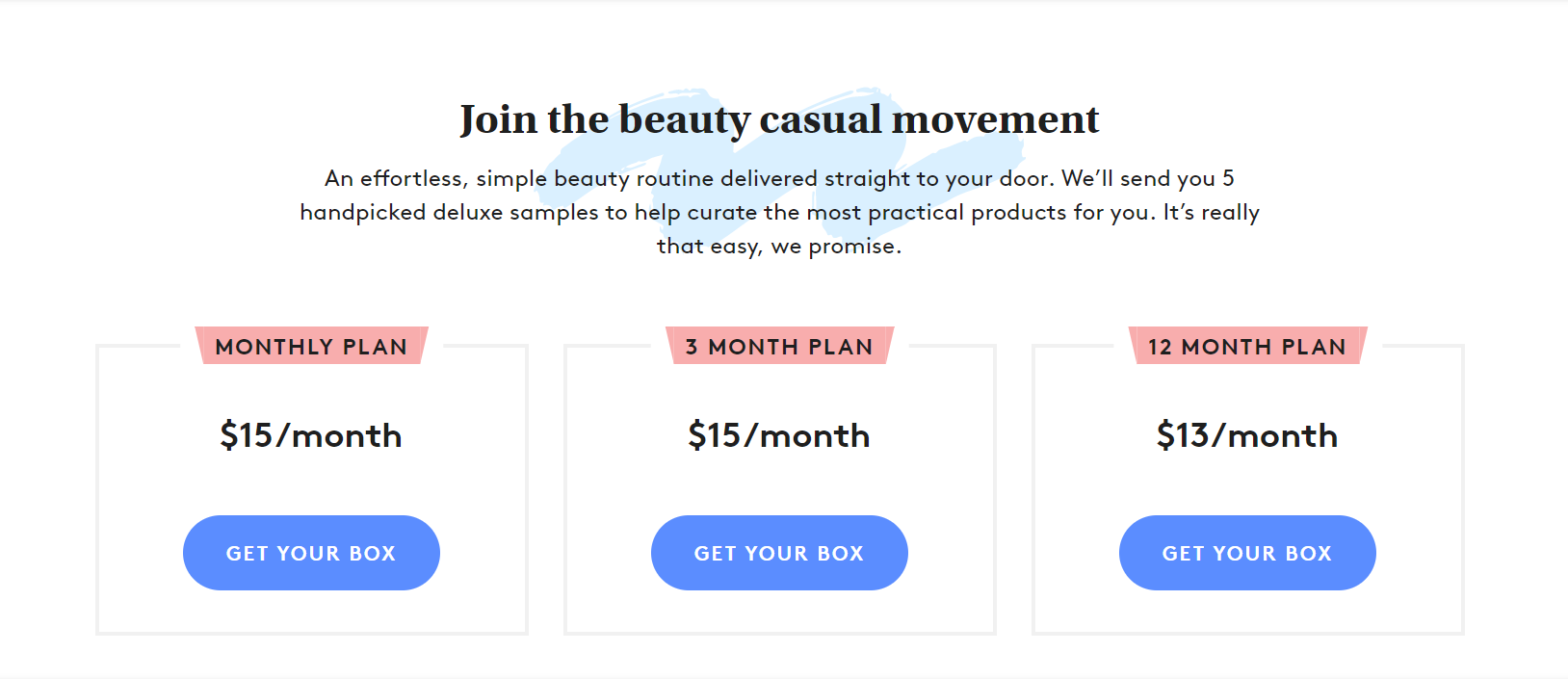Click the words 'straight to your door'

point(939,178)
